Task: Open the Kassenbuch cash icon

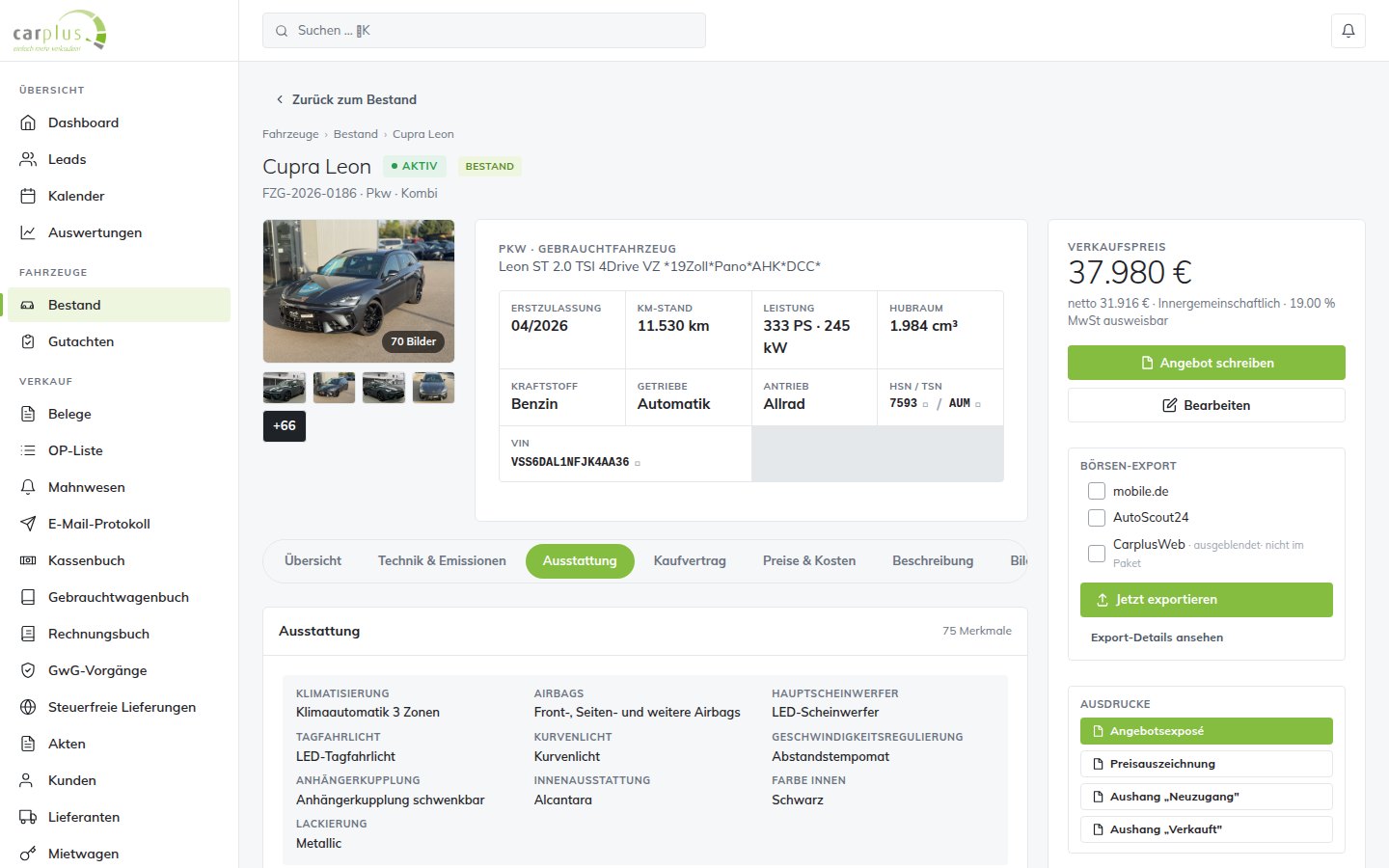Action: [28, 560]
